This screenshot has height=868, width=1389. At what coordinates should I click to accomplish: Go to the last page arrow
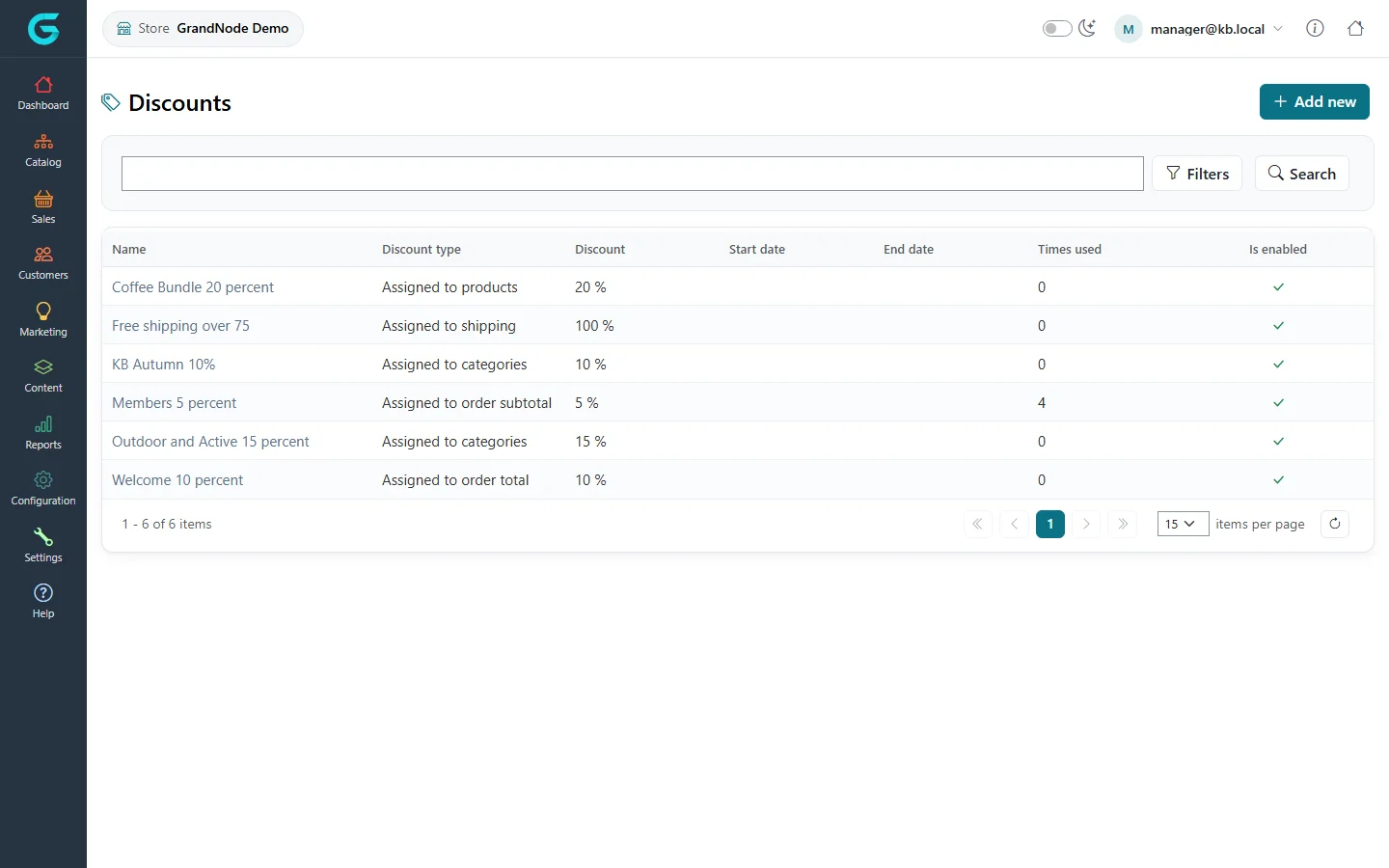(x=1123, y=524)
